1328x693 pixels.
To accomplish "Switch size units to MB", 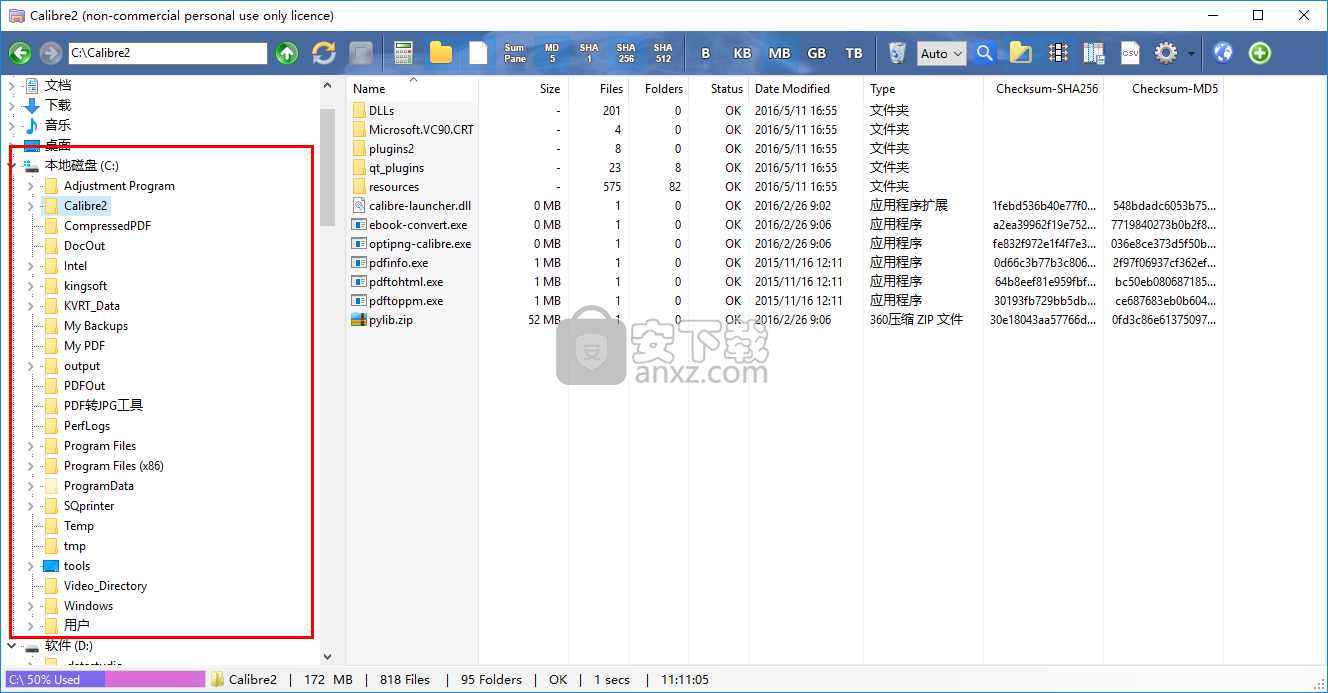I will pyautogui.click(x=779, y=53).
